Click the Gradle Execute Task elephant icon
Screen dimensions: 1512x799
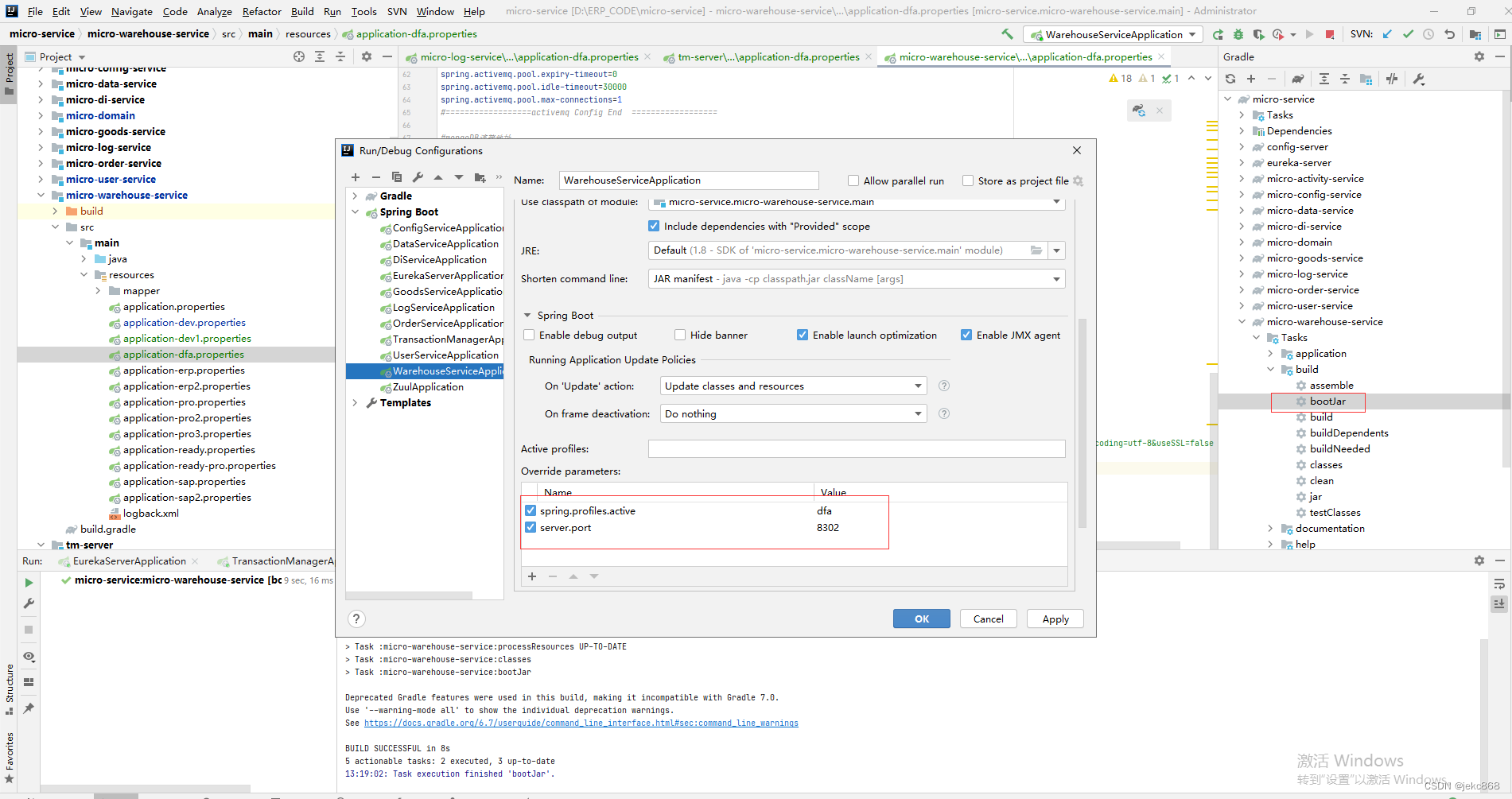[1298, 79]
